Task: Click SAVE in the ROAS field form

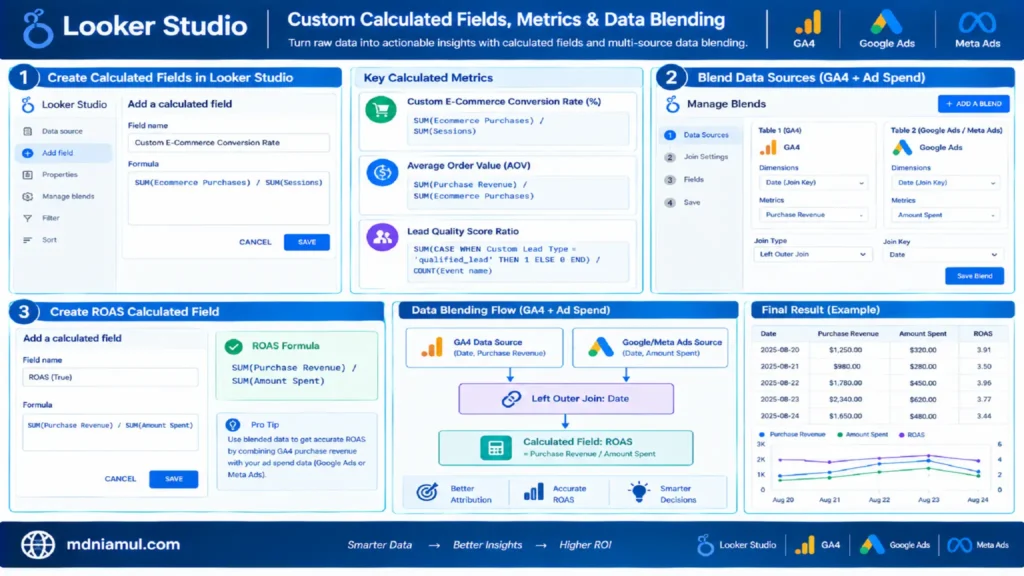Action: click(x=174, y=479)
